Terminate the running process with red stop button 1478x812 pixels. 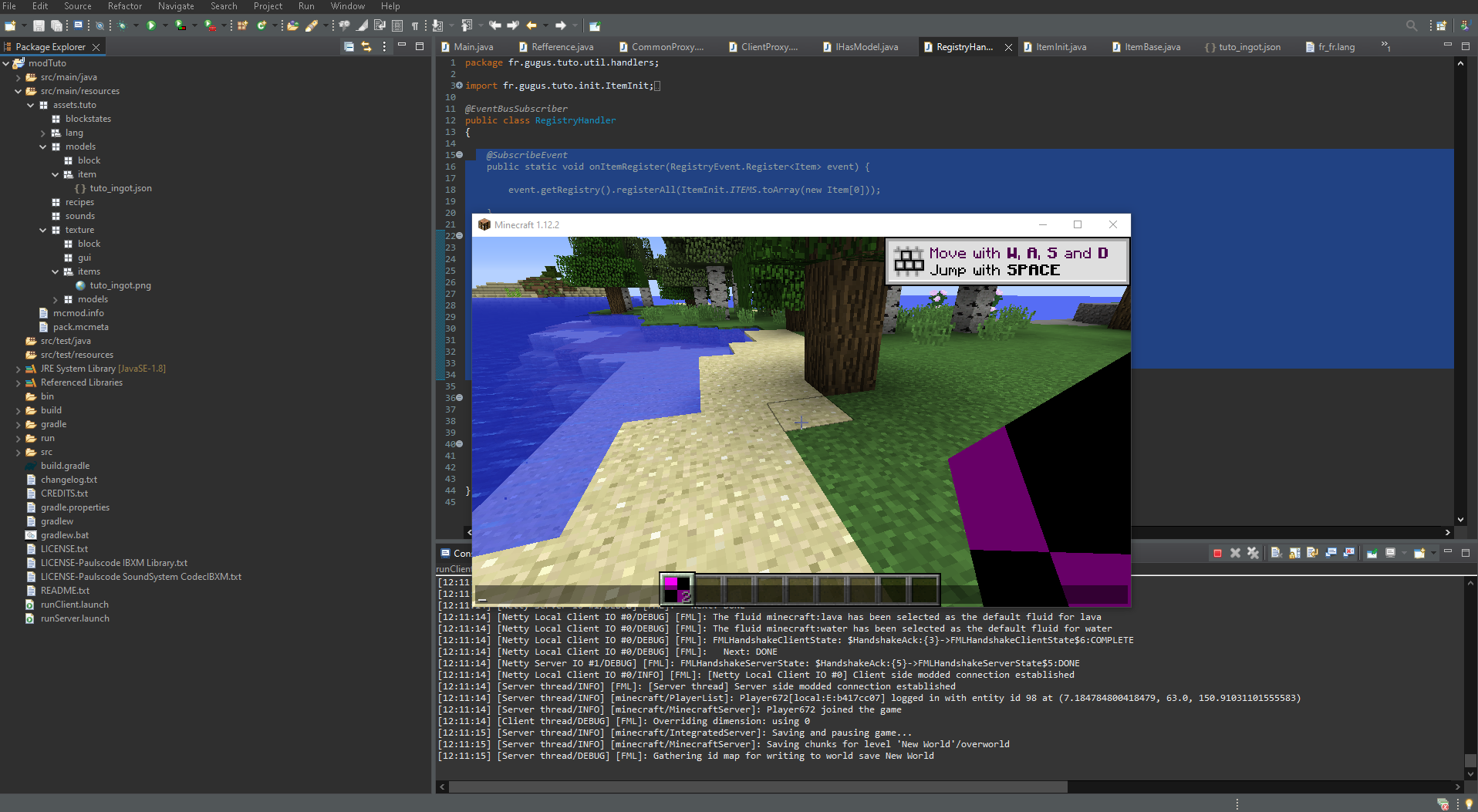point(1217,553)
